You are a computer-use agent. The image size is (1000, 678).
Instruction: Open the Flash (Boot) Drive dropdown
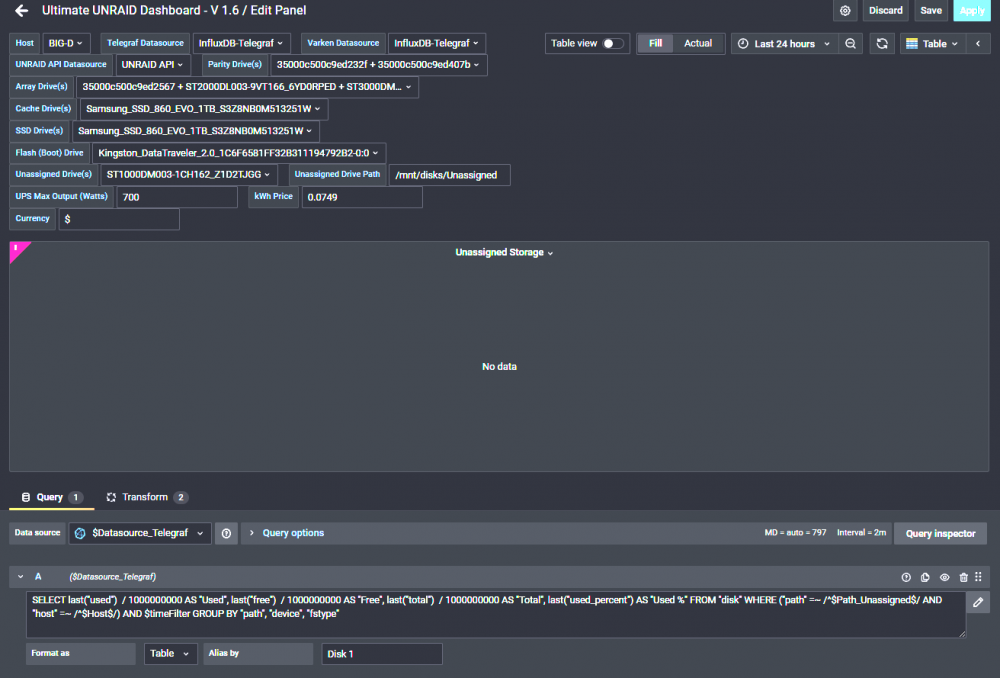(x=239, y=153)
